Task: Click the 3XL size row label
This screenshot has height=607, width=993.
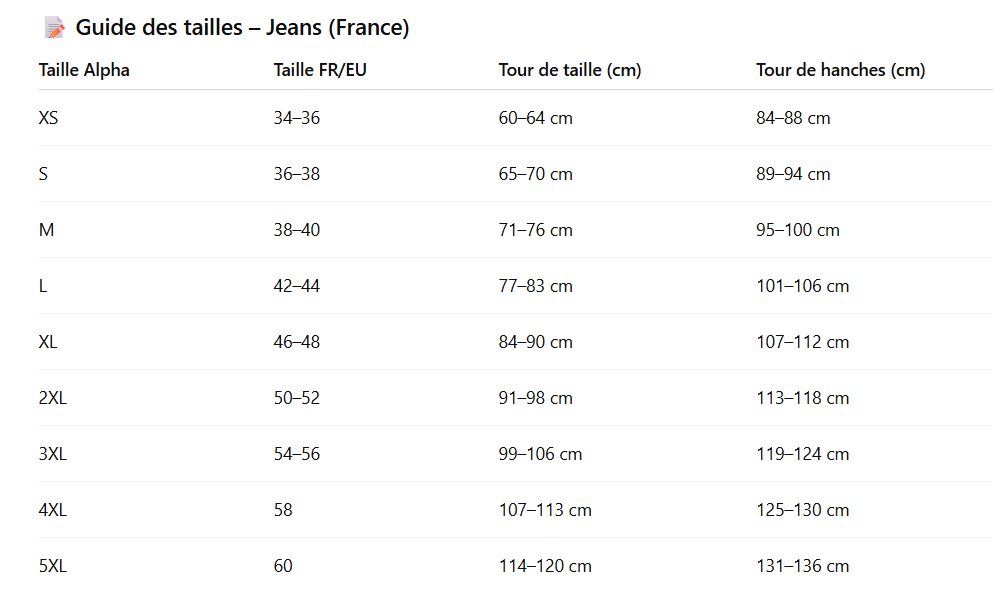Action: [x=52, y=454]
